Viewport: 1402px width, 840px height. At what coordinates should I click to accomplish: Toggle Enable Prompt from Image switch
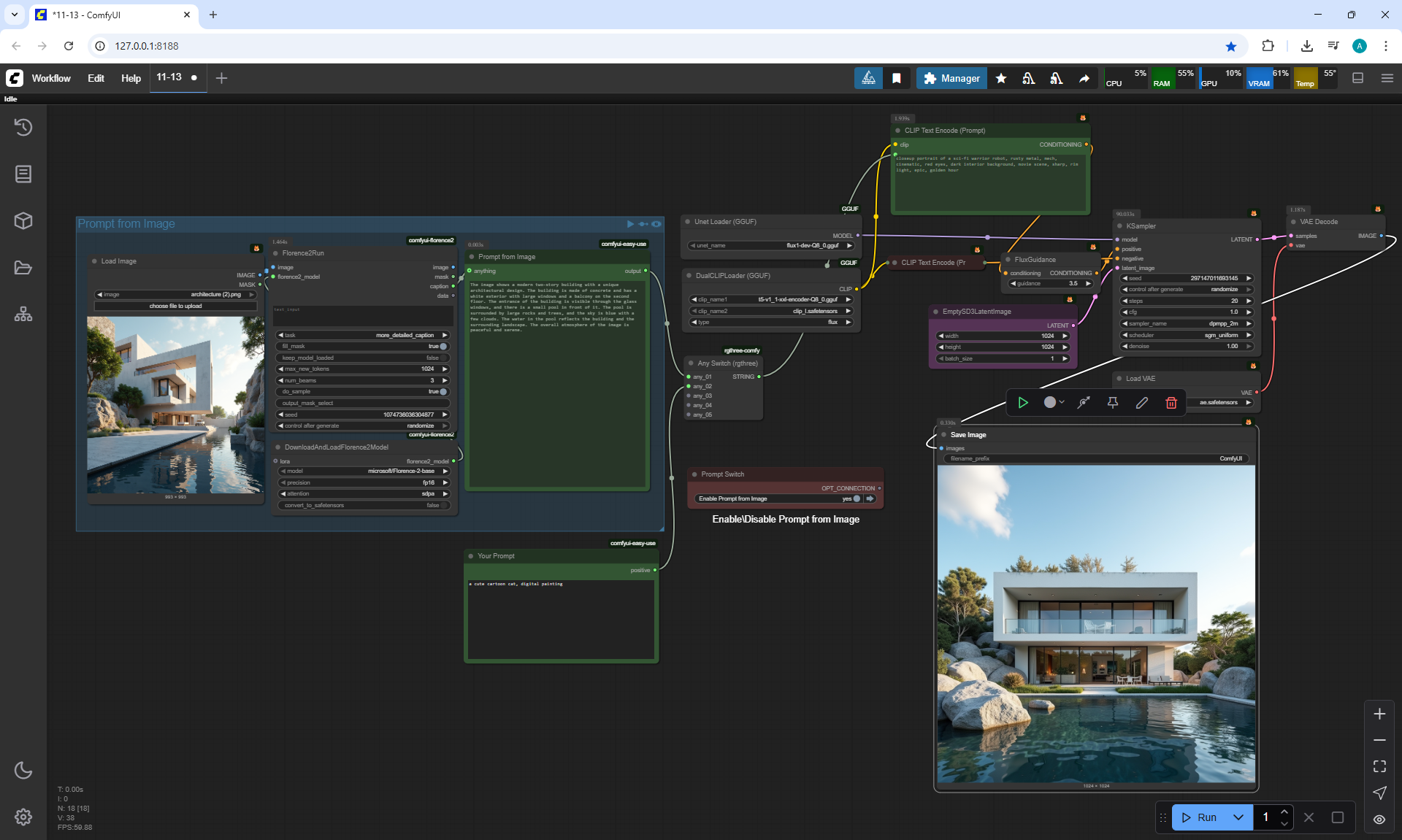[856, 498]
